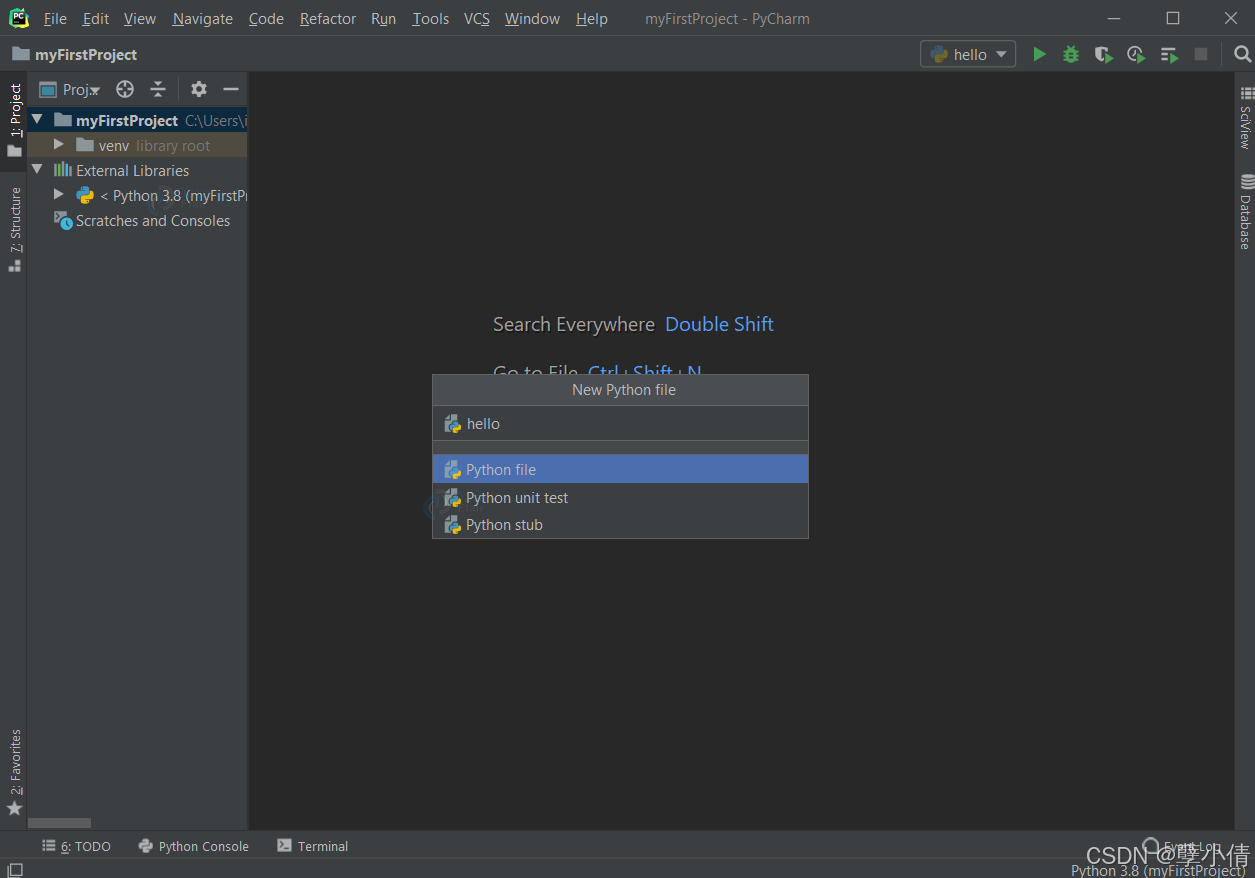Open the Code menu
1255x878 pixels.
[266, 19]
